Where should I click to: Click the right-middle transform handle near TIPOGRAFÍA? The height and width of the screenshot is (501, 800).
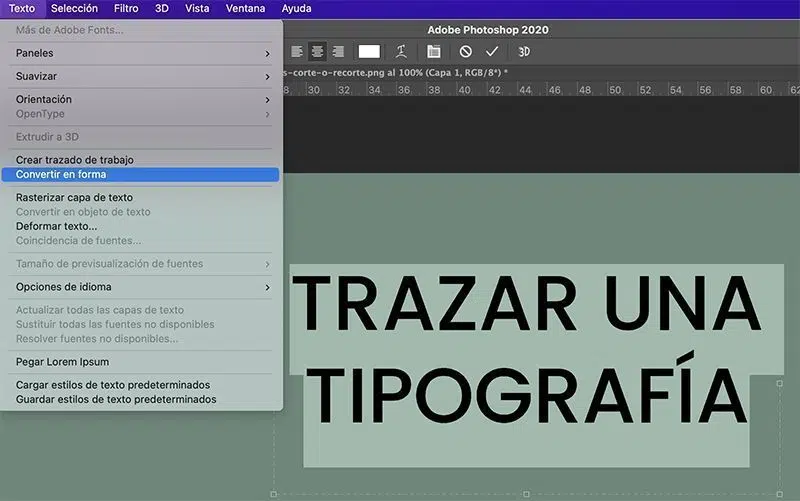[780, 383]
